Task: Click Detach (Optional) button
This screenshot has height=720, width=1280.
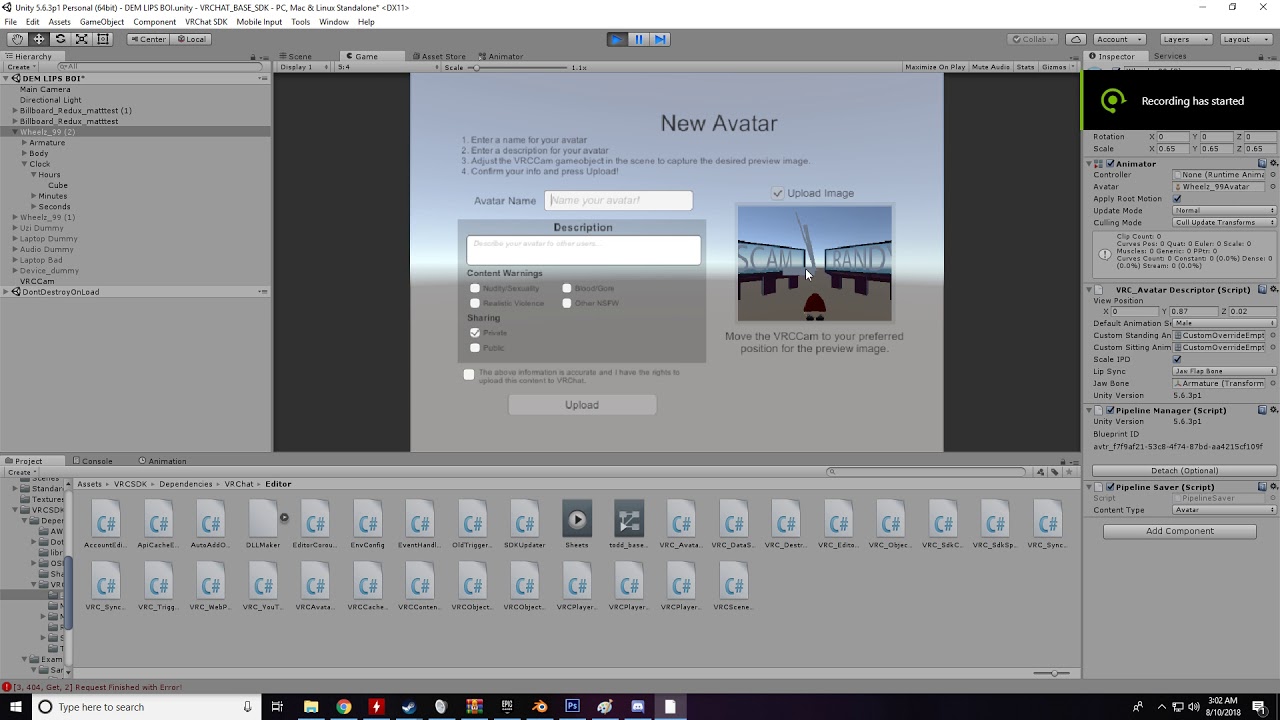Action: 1185,471
